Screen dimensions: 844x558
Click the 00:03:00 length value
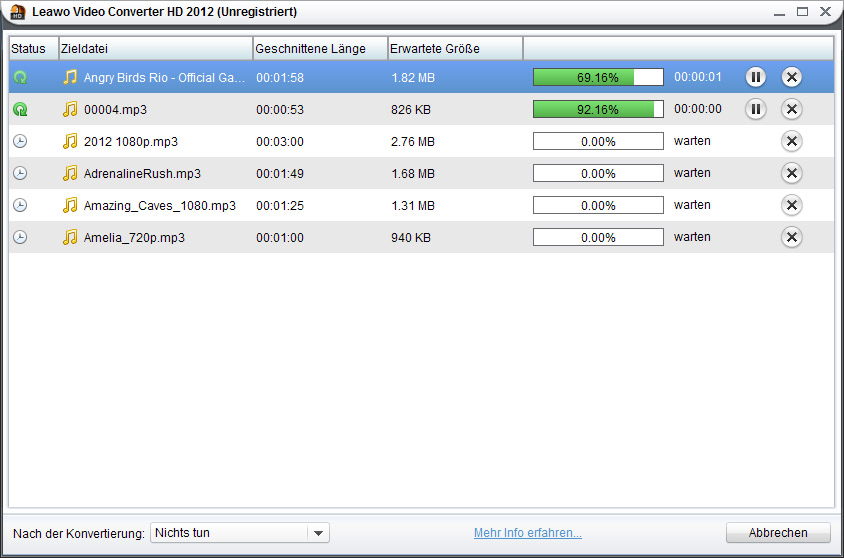(x=280, y=142)
